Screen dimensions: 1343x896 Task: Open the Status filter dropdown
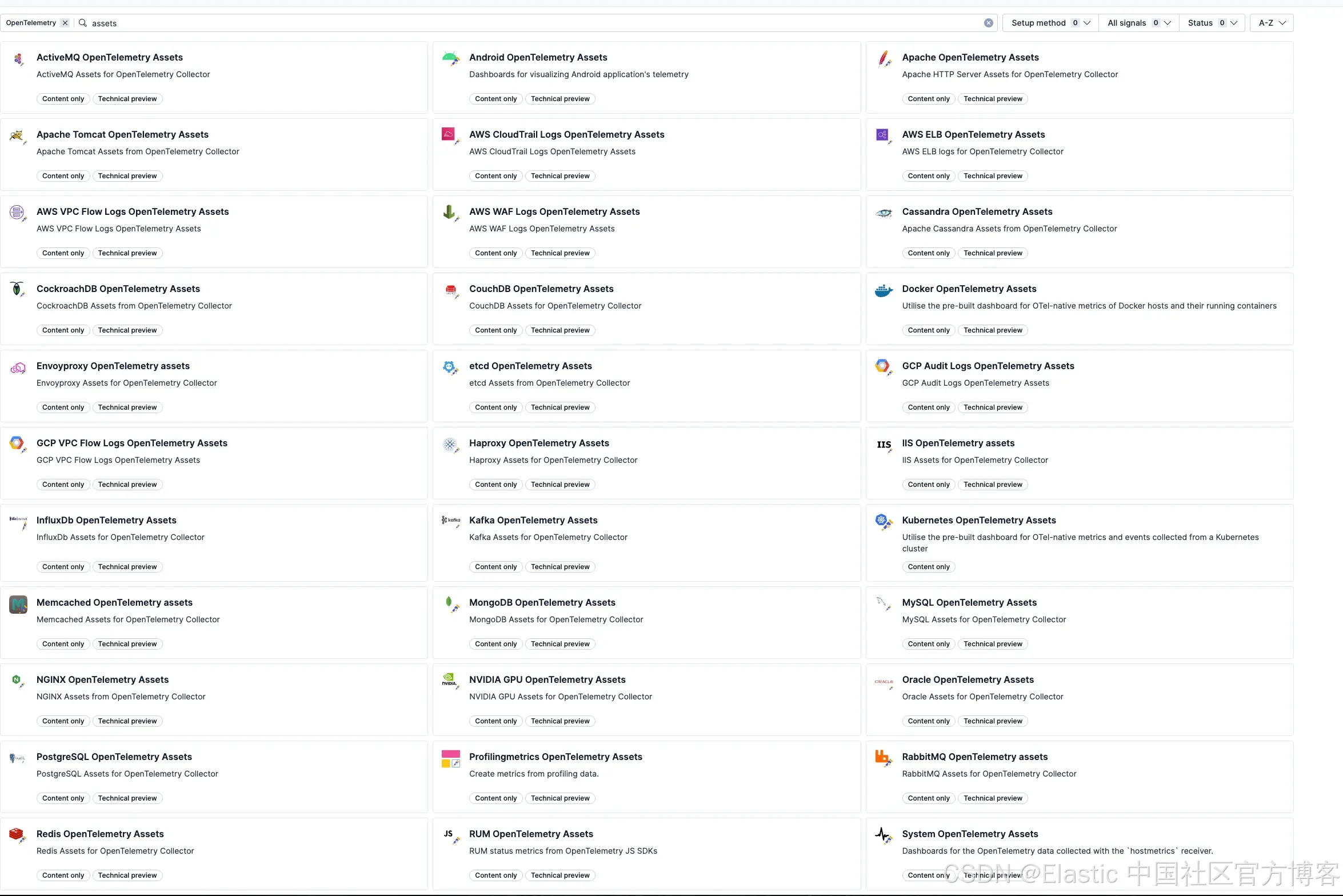point(1212,23)
